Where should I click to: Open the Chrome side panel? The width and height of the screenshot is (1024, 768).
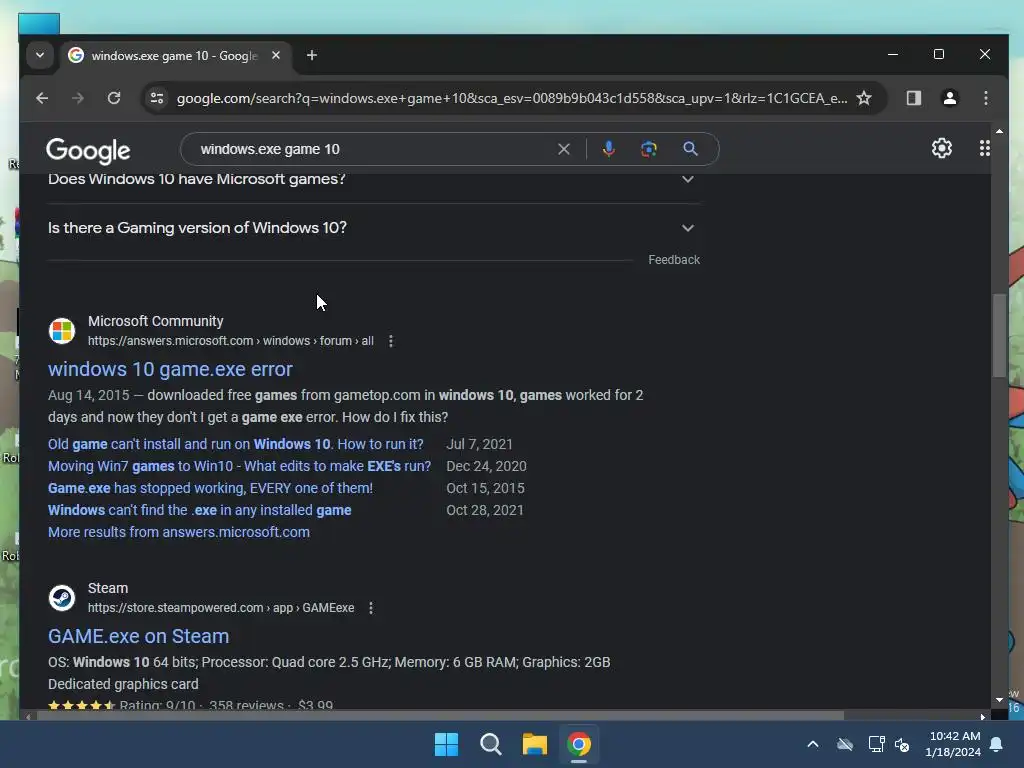(914, 98)
